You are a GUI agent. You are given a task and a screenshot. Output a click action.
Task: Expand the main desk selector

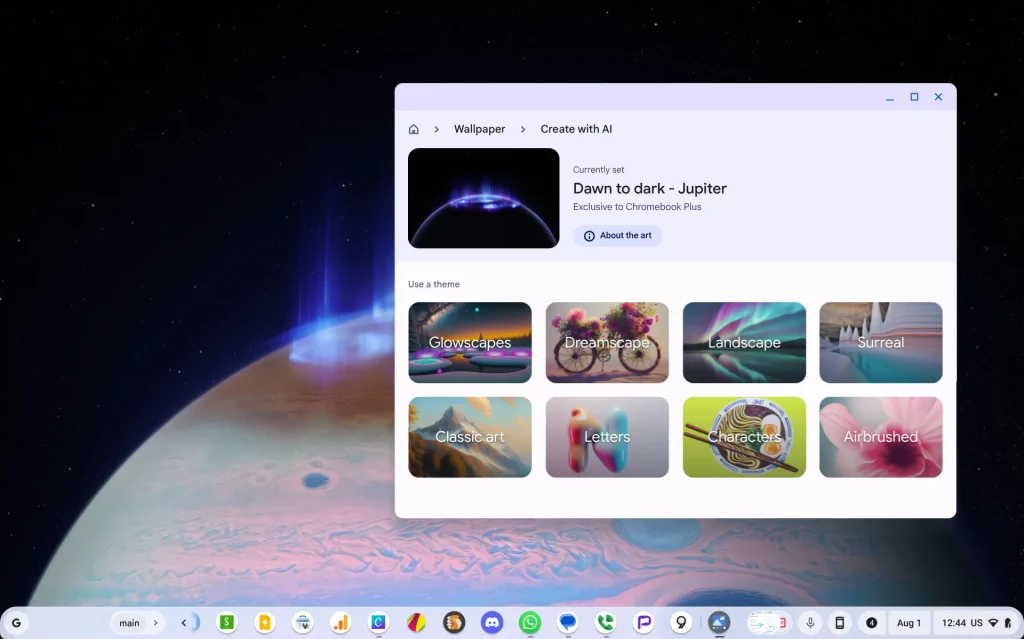coord(135,623)
